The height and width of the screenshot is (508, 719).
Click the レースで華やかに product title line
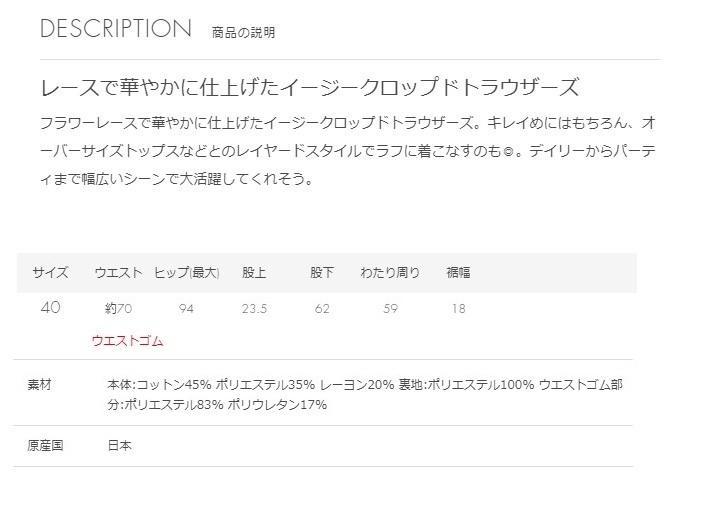pos(310,87)
